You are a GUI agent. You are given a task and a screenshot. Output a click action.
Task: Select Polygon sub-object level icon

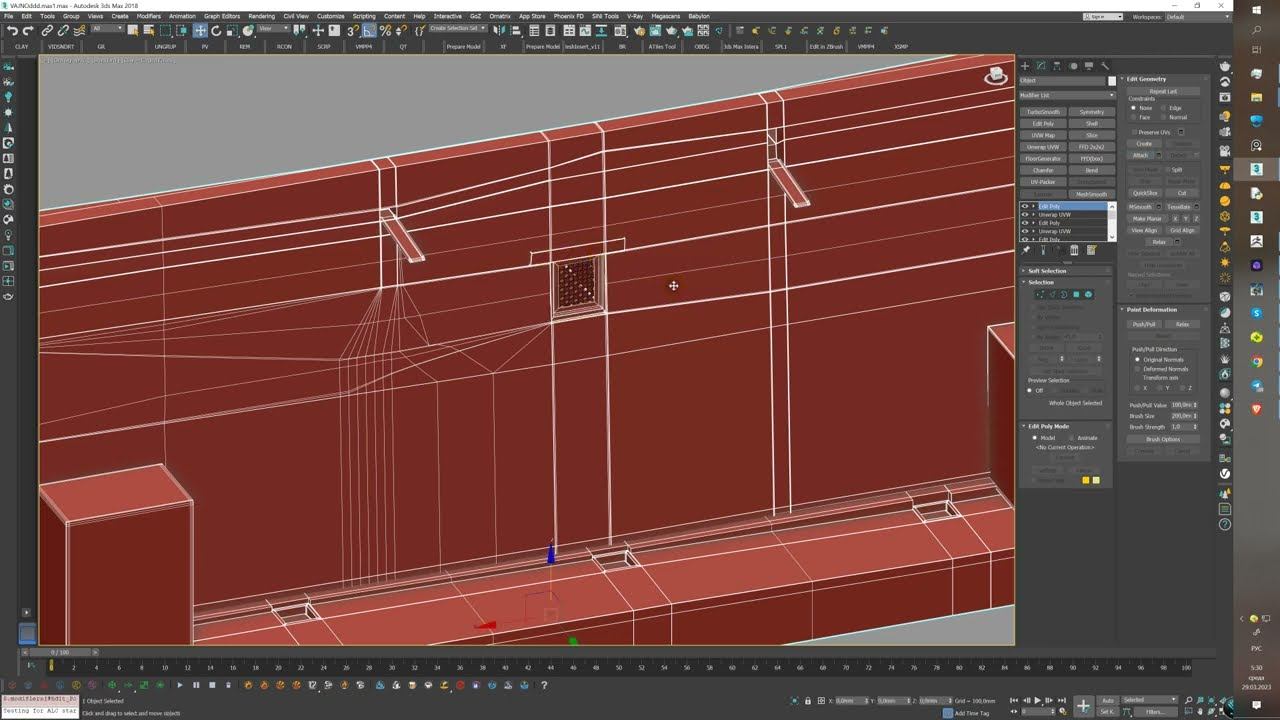point(1076,294)
